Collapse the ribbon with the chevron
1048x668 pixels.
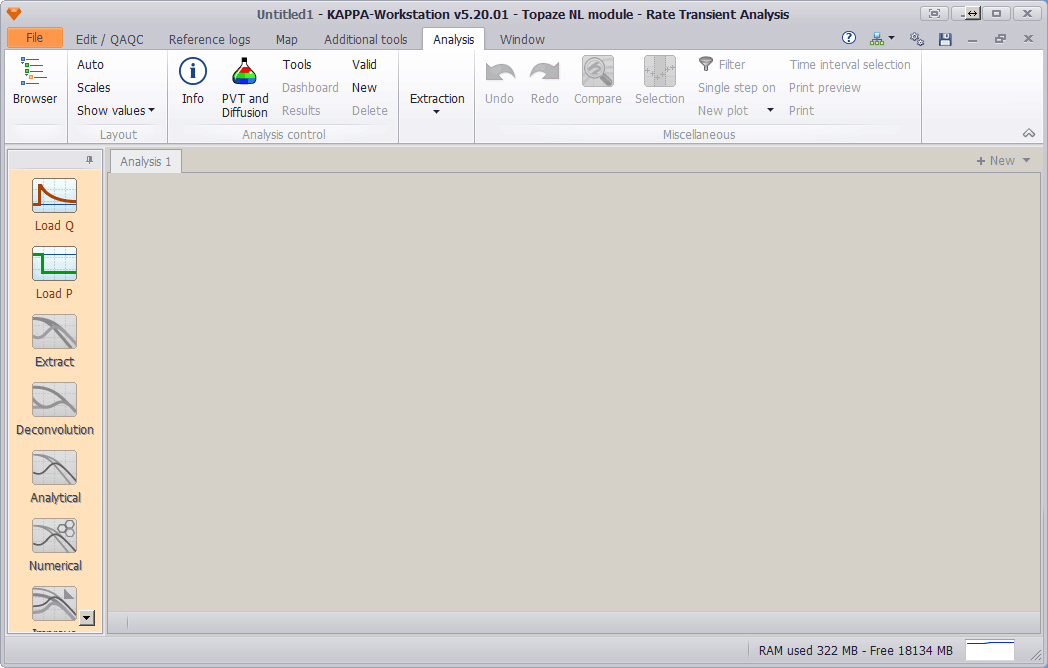coord(1029,133)
